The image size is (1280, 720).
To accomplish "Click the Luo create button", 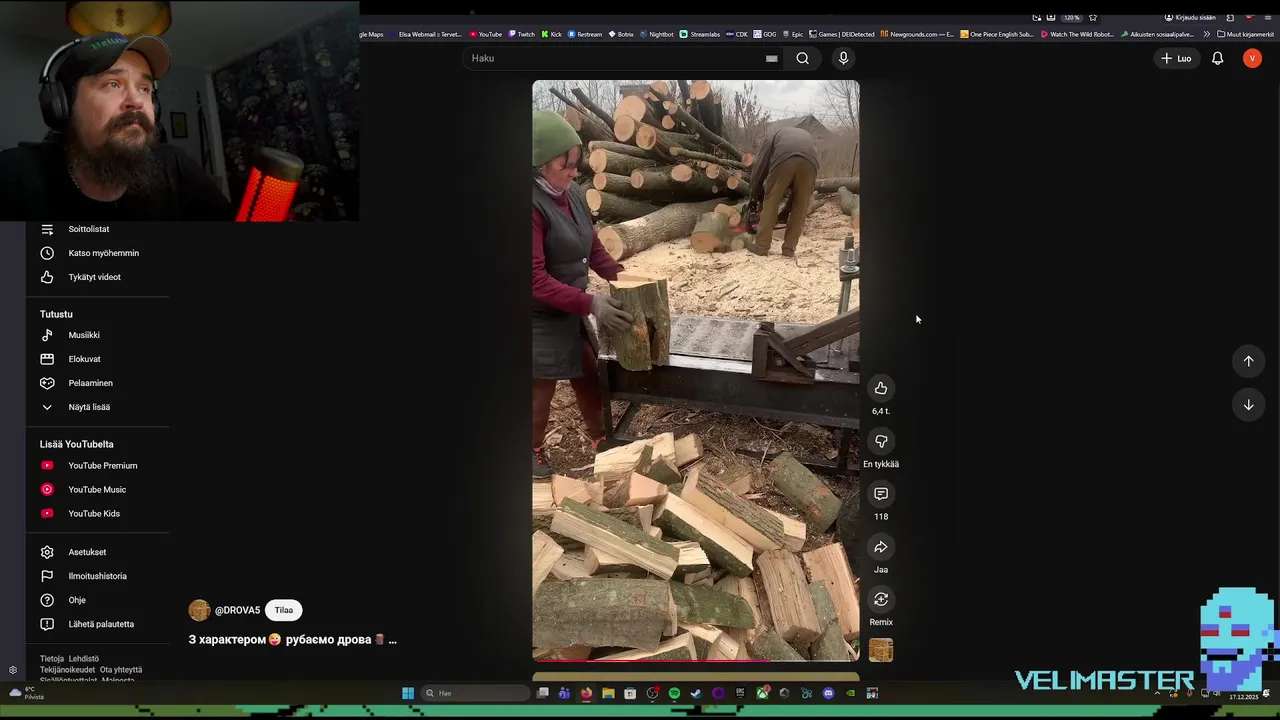I will [x=1176, y=58].
